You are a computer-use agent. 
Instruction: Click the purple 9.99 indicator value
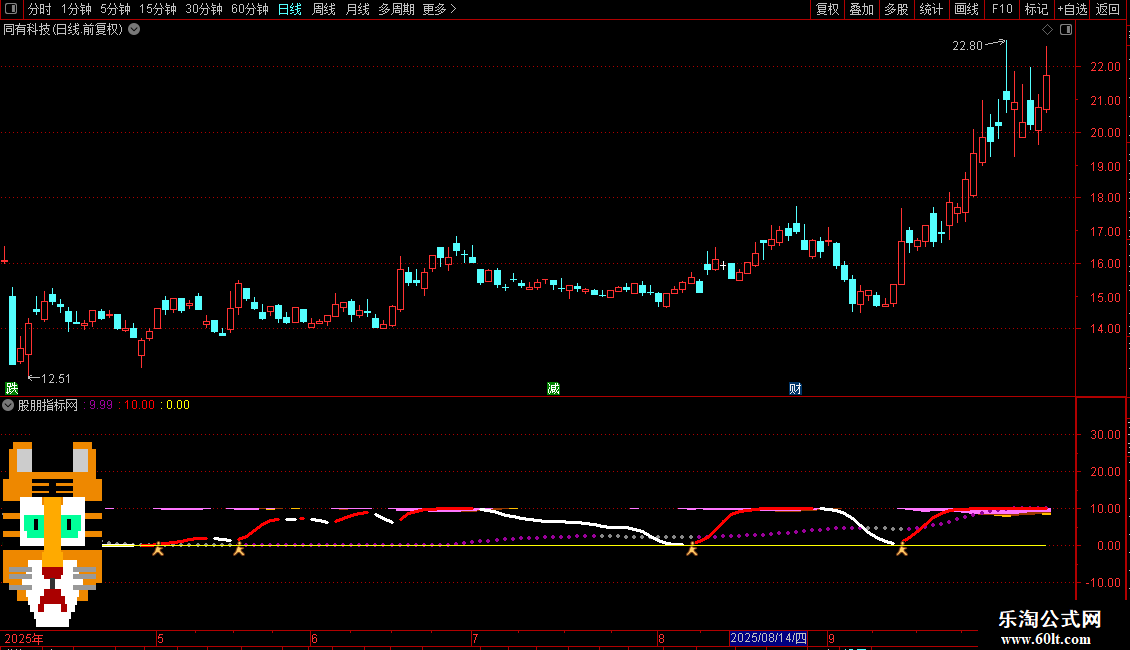coord(101,405)
